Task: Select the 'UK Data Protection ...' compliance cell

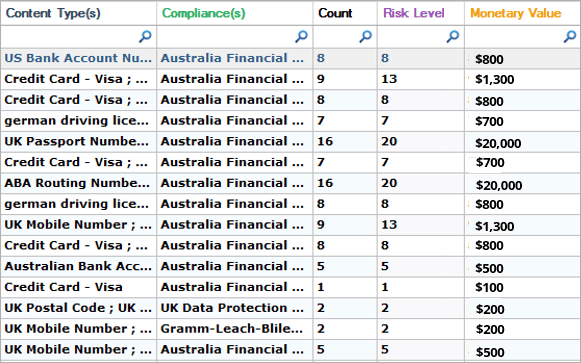Action: pos(235,308)
